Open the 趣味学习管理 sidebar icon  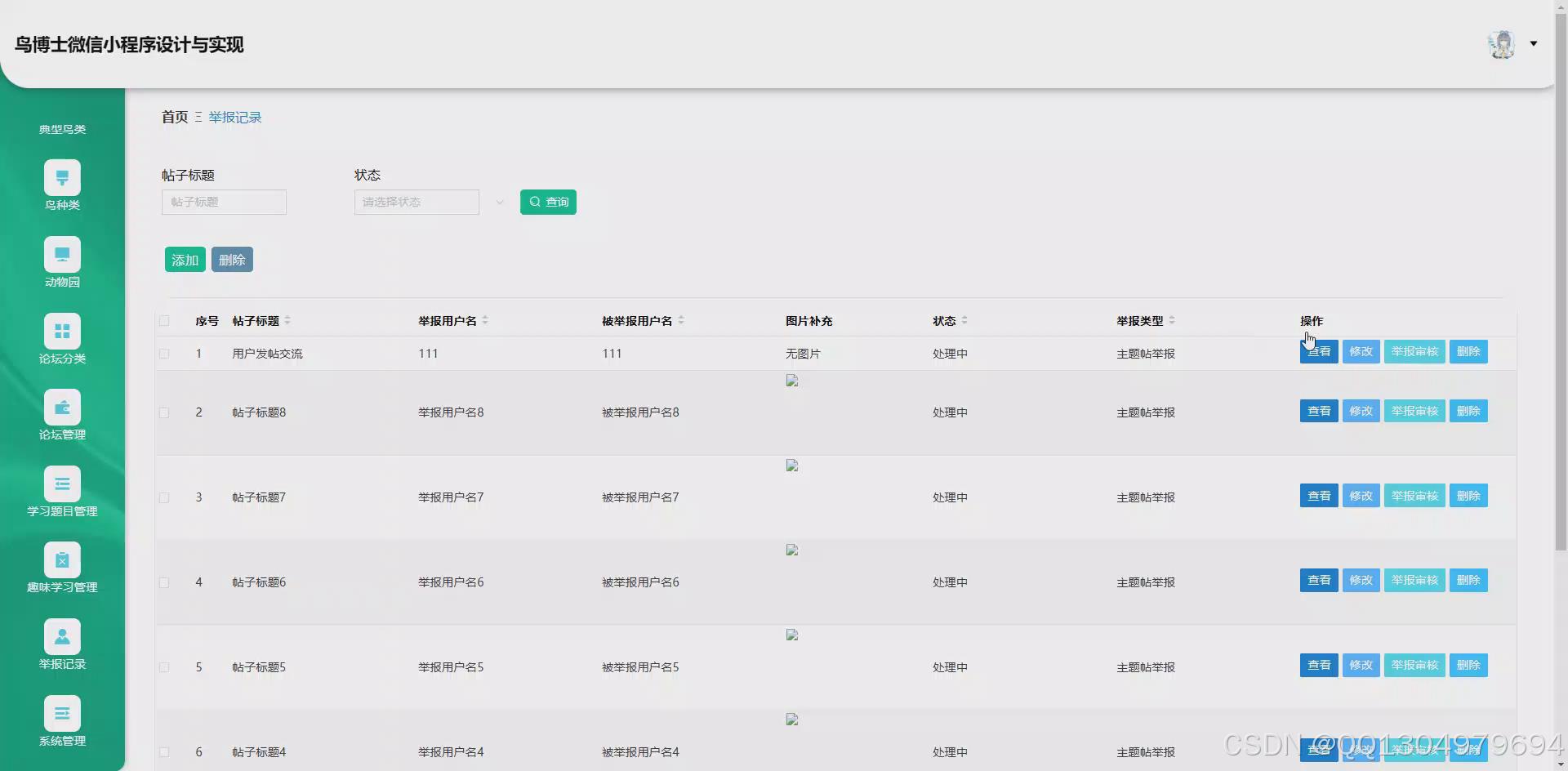click(x=62, y=560)
